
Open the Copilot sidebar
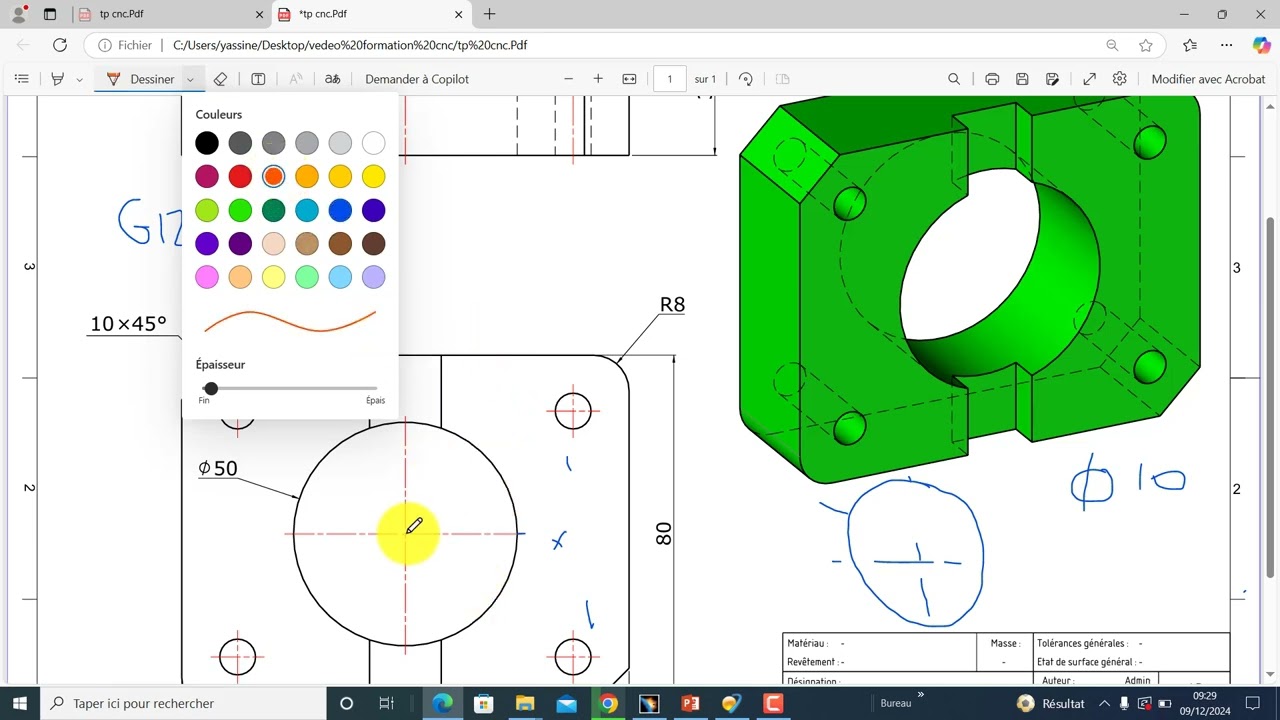pyautogui.click(x=1261, y=45)
